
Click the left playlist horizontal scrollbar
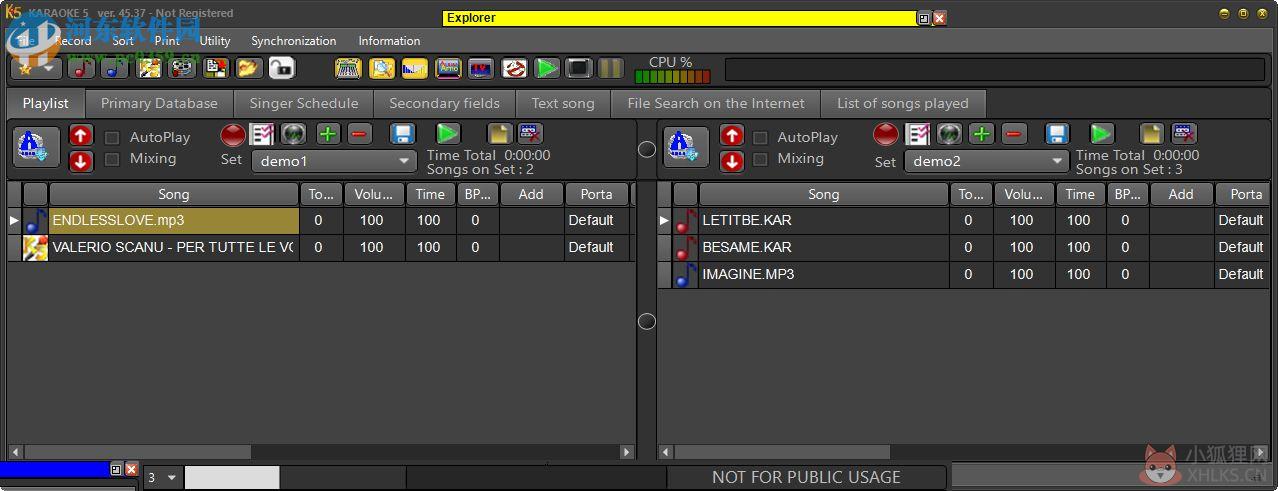(x=321, y=452)
